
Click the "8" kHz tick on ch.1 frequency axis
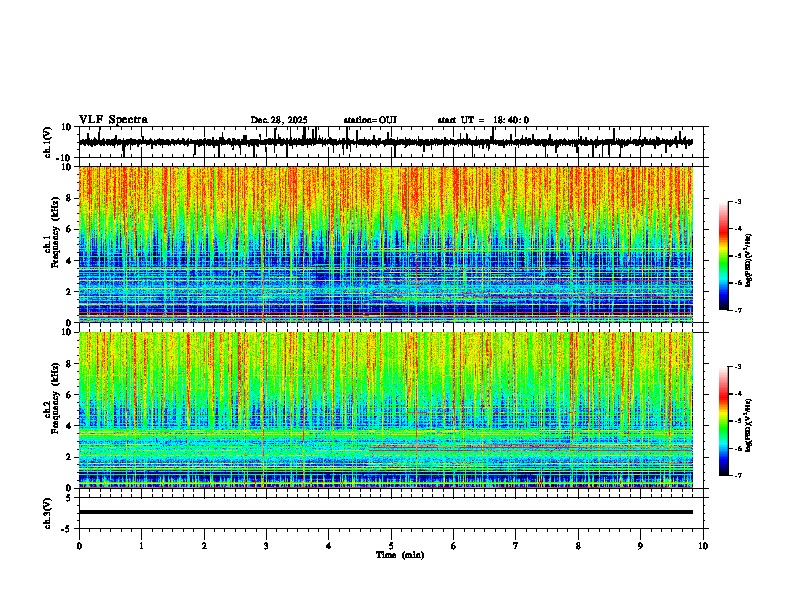tap(70, 198)
